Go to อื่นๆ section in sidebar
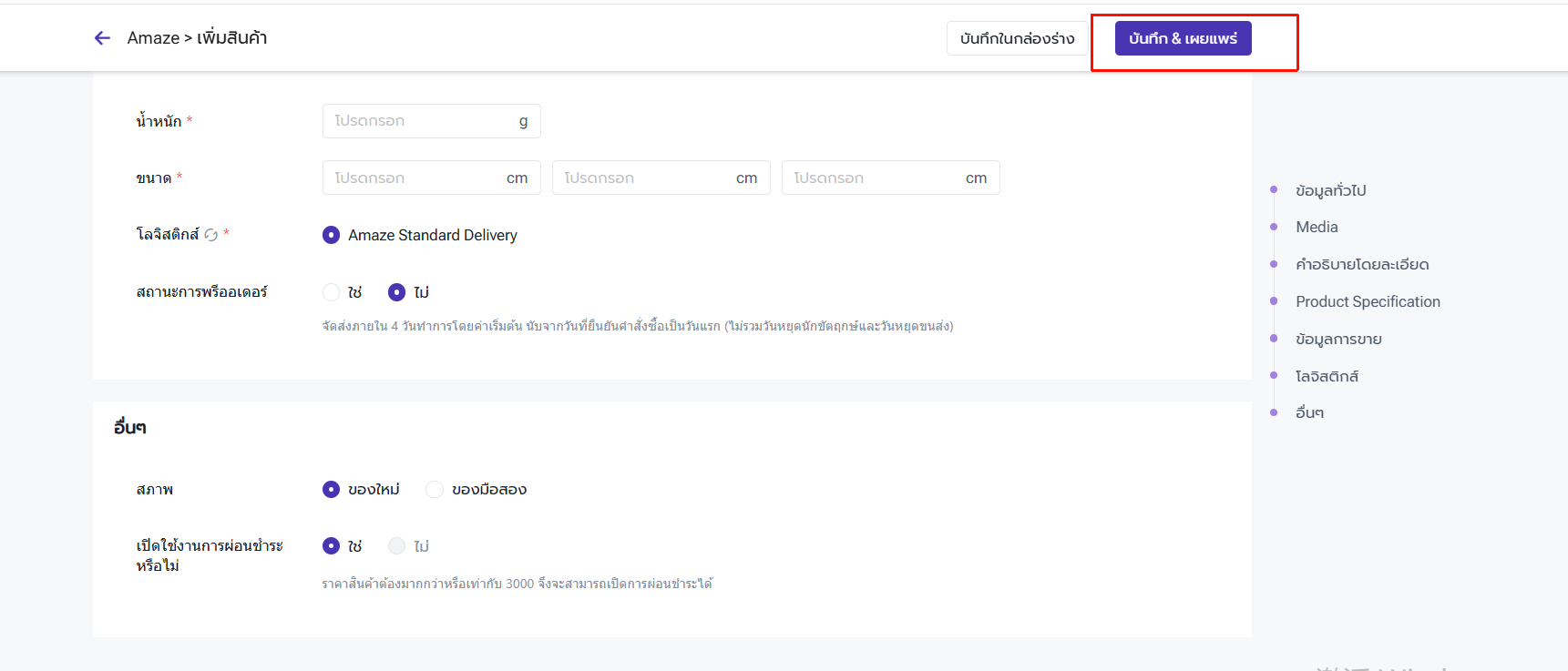 1309,412
